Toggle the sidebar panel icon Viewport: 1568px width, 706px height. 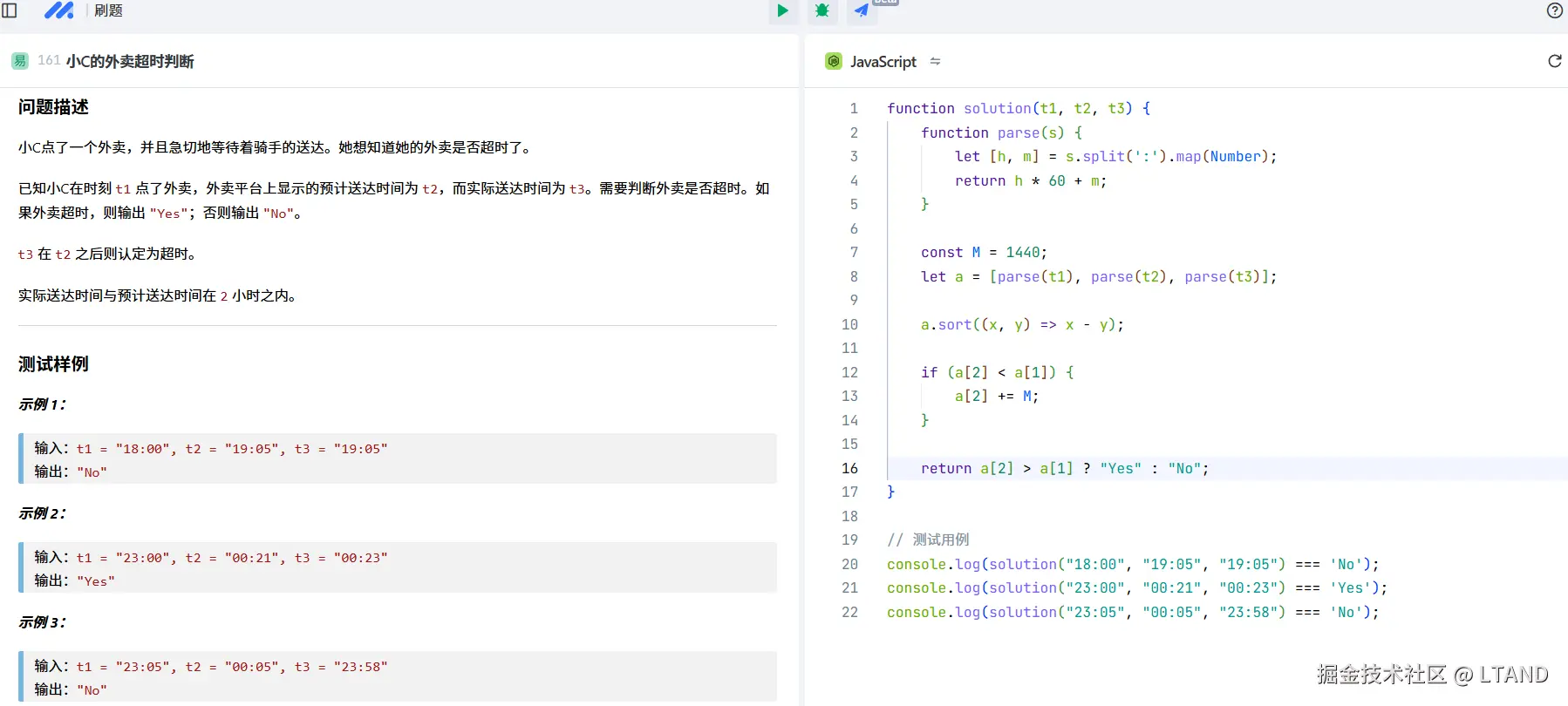click(10, 10)
